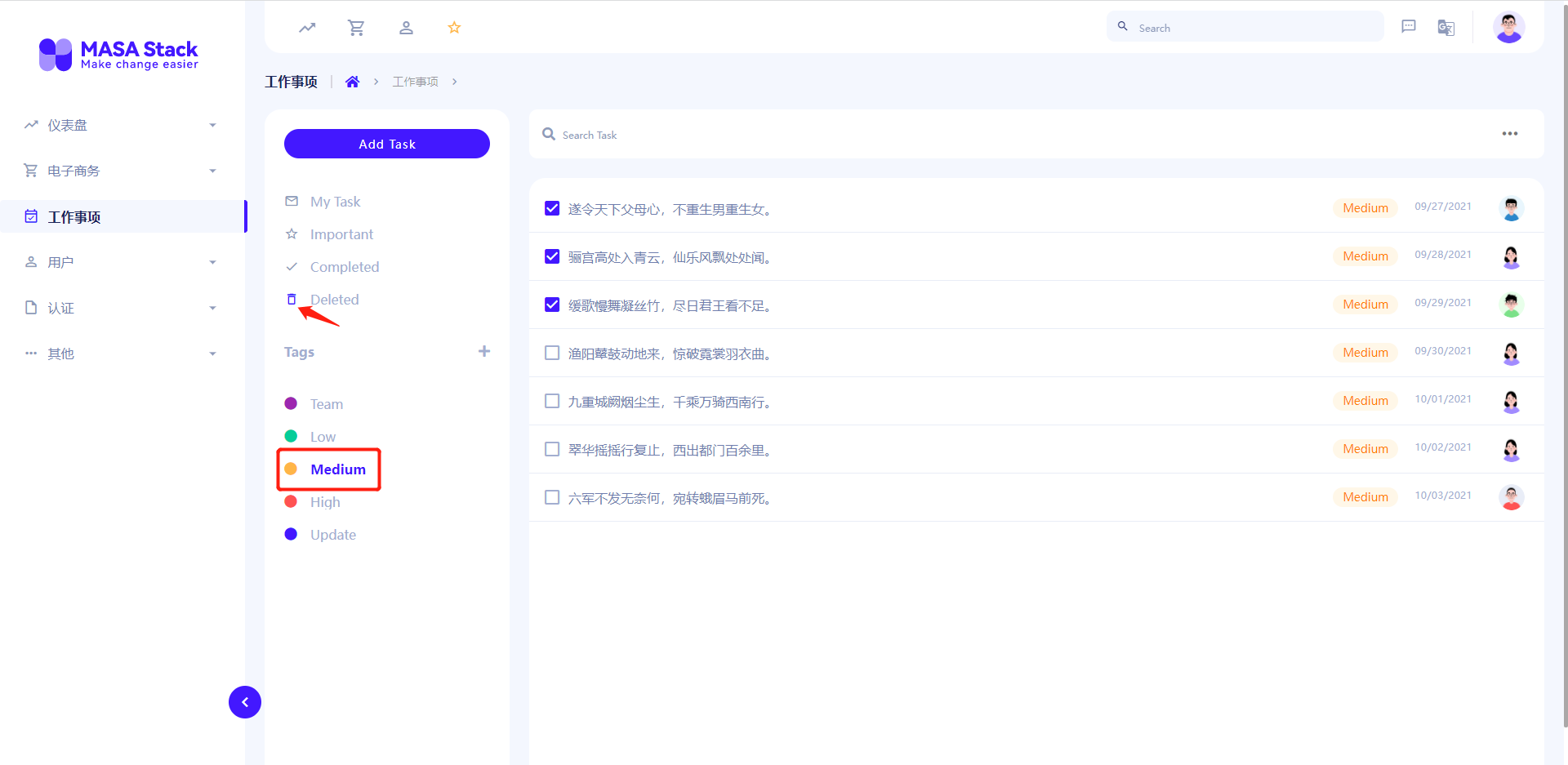Expand the 仪表盘 sidebar menu
1568x765 pixels.
[x=122, y=125]
